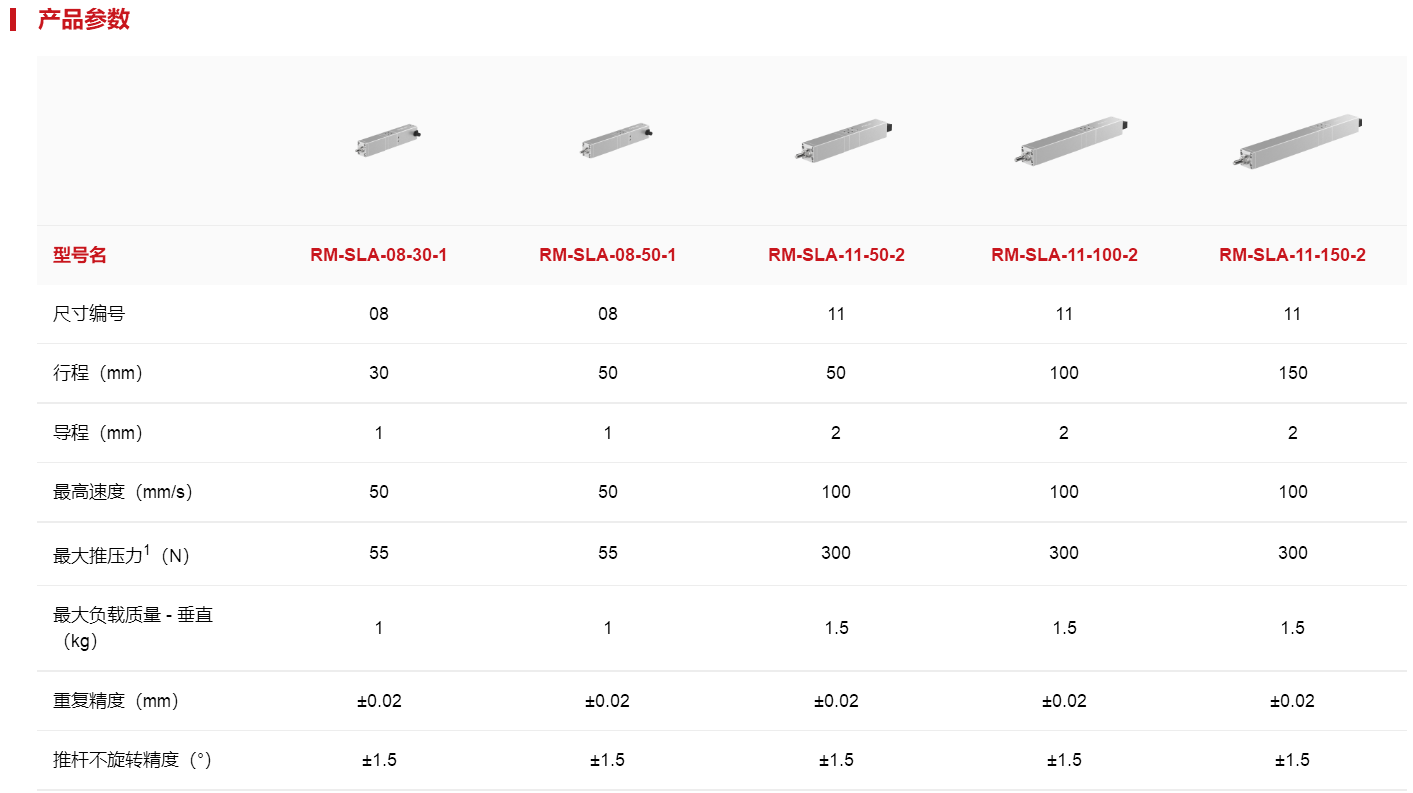
Task: Click the RM-SLA-08-30-1 model name
Action: (x=379, y=255)
